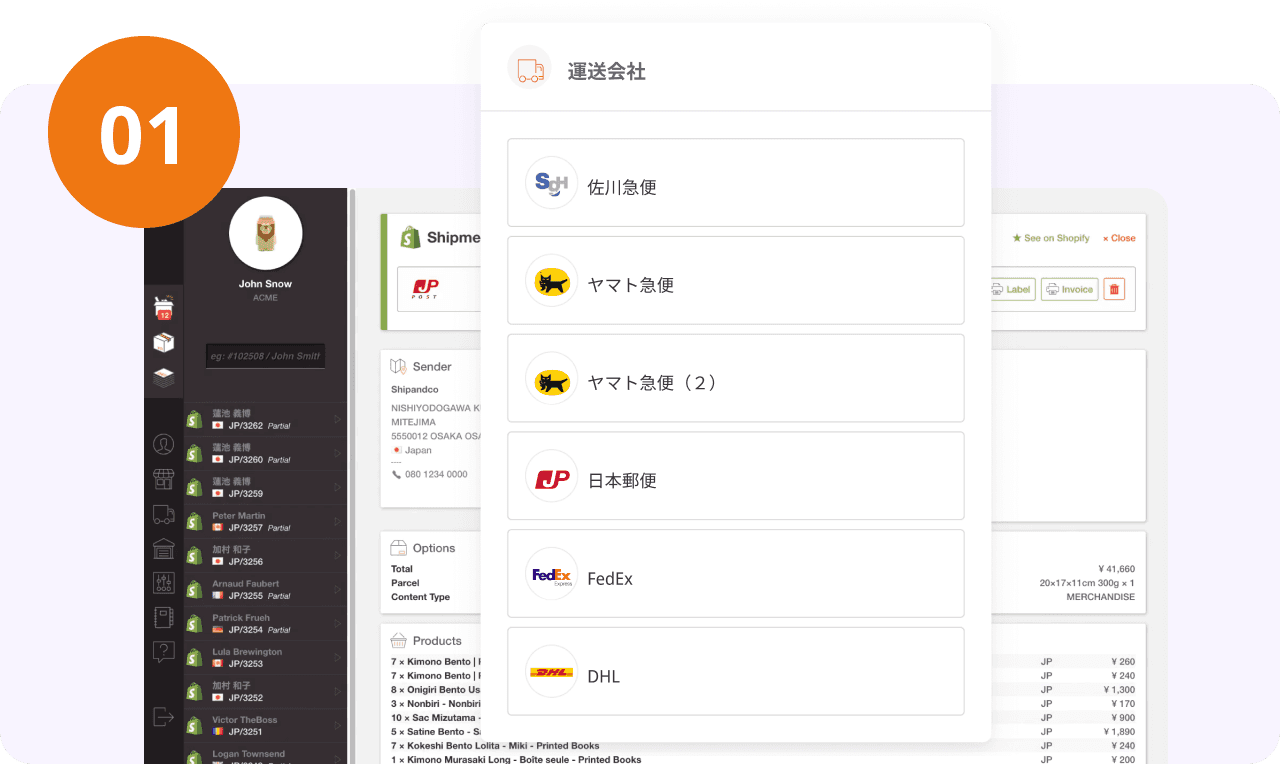Open the orders basket icon with badge 12
The height and width of the screenshot is (764, 1280).
164,307
